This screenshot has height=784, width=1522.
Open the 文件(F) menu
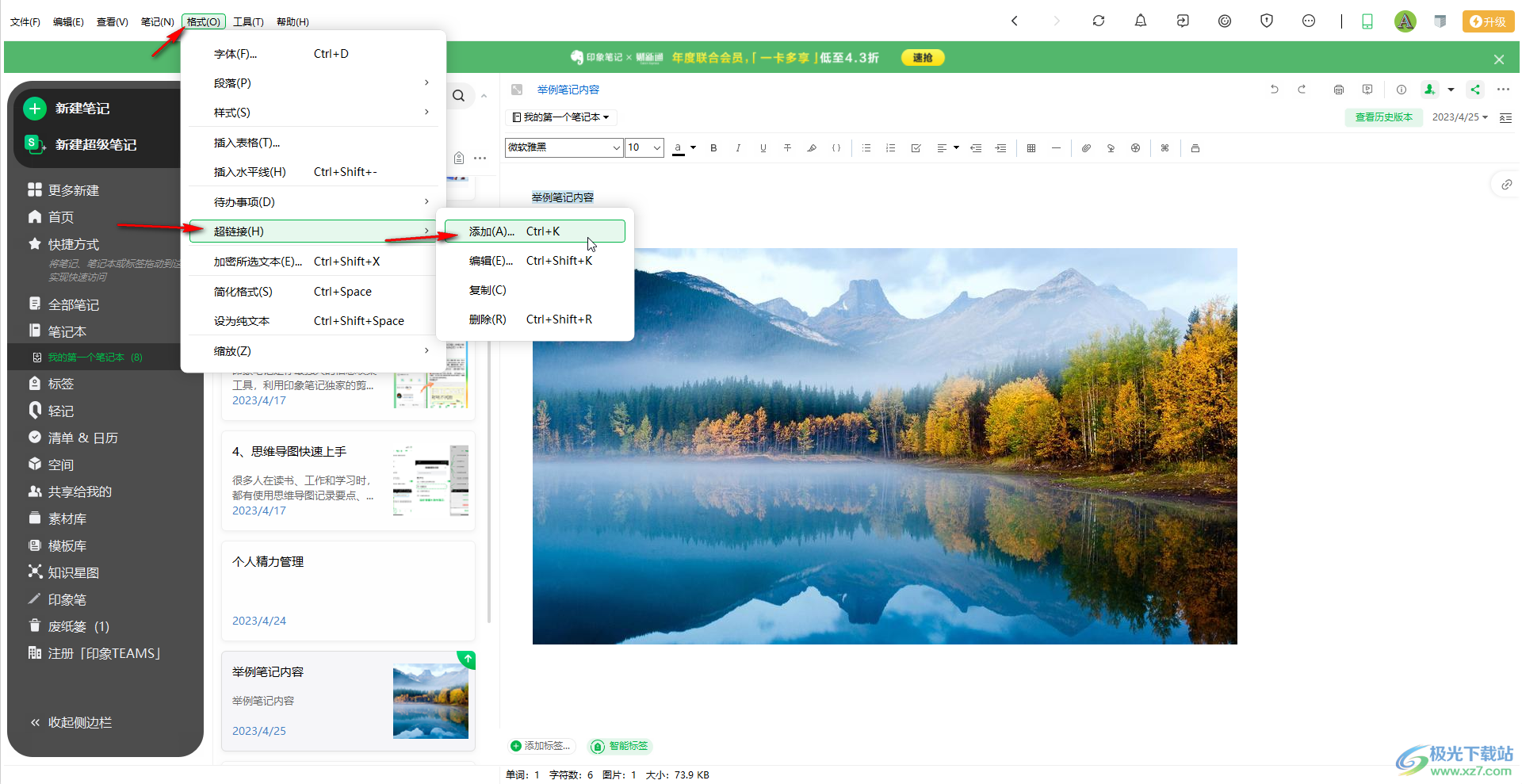pos(25,21)
